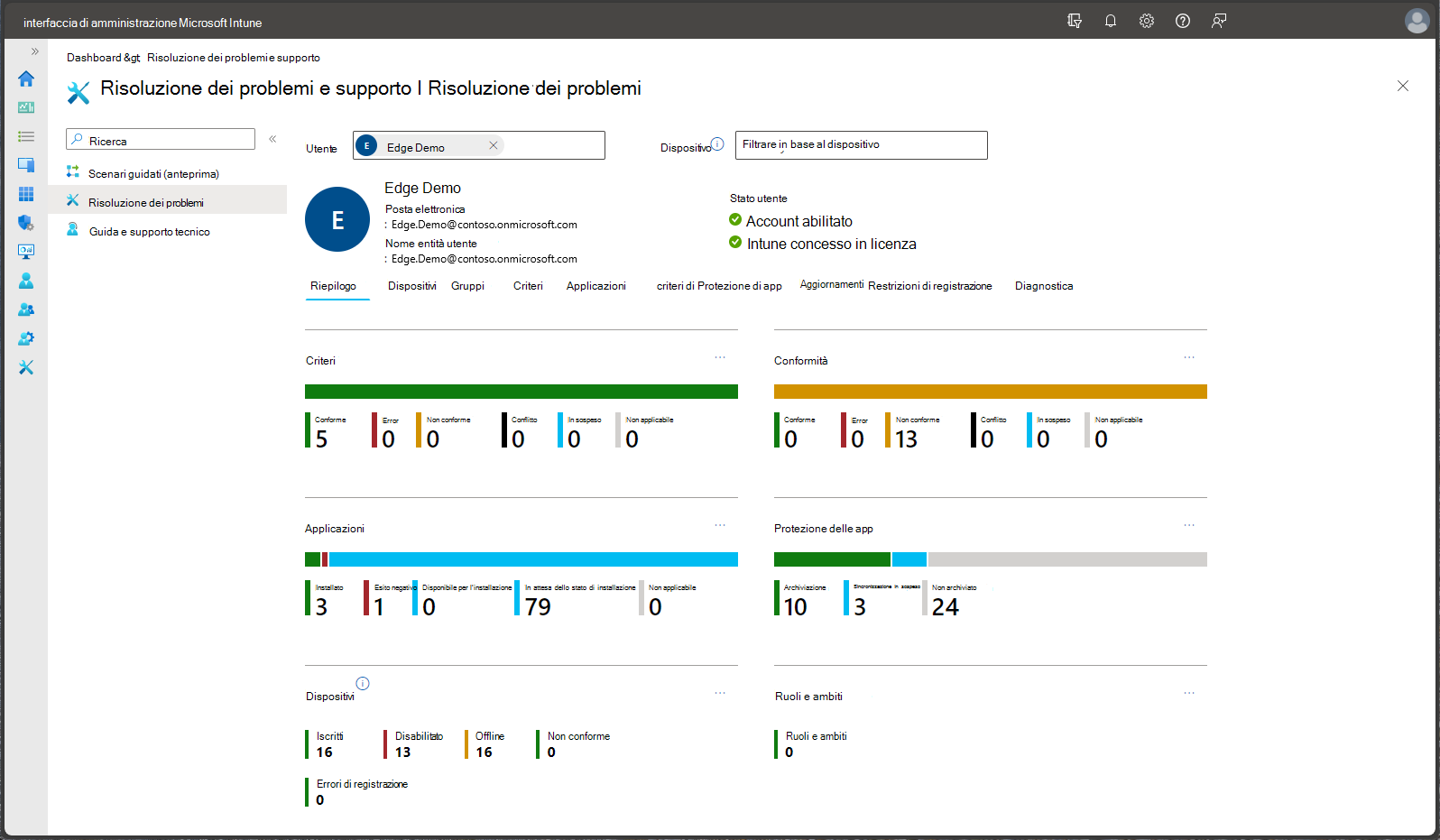Open help question mark in top bar
Screen dimensions: 1440x840
1183,21
